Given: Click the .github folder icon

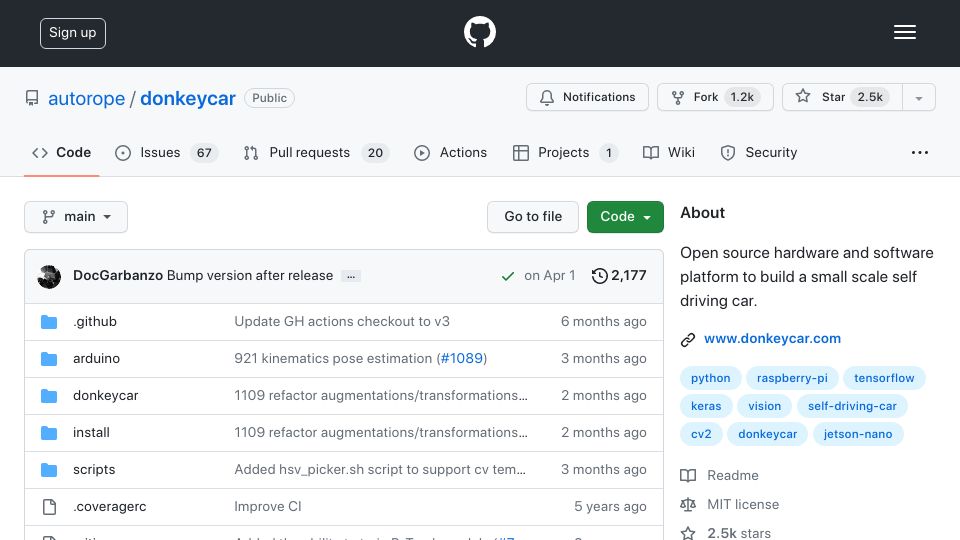Looking at the screenshot, I should [x=49, y=322].
